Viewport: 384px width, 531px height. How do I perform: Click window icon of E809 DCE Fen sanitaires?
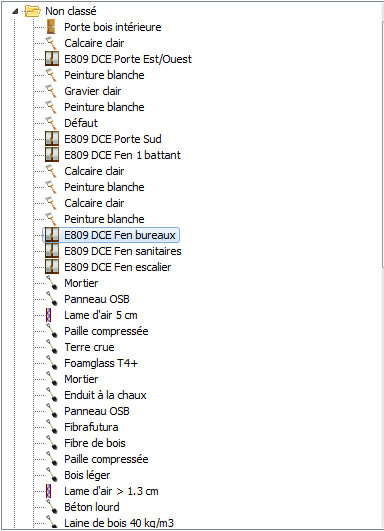tap(52, 251)
